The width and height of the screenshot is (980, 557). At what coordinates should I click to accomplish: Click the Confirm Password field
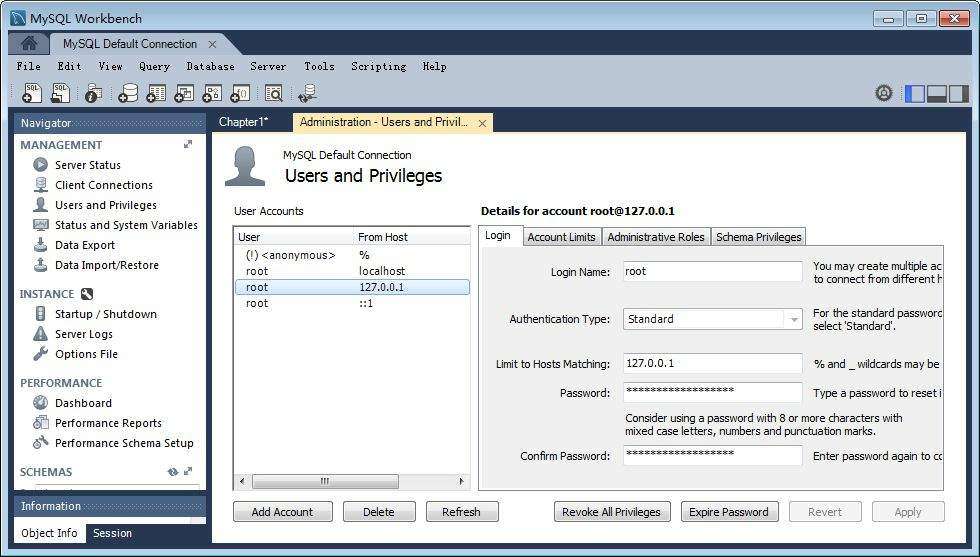coord(712,455)
